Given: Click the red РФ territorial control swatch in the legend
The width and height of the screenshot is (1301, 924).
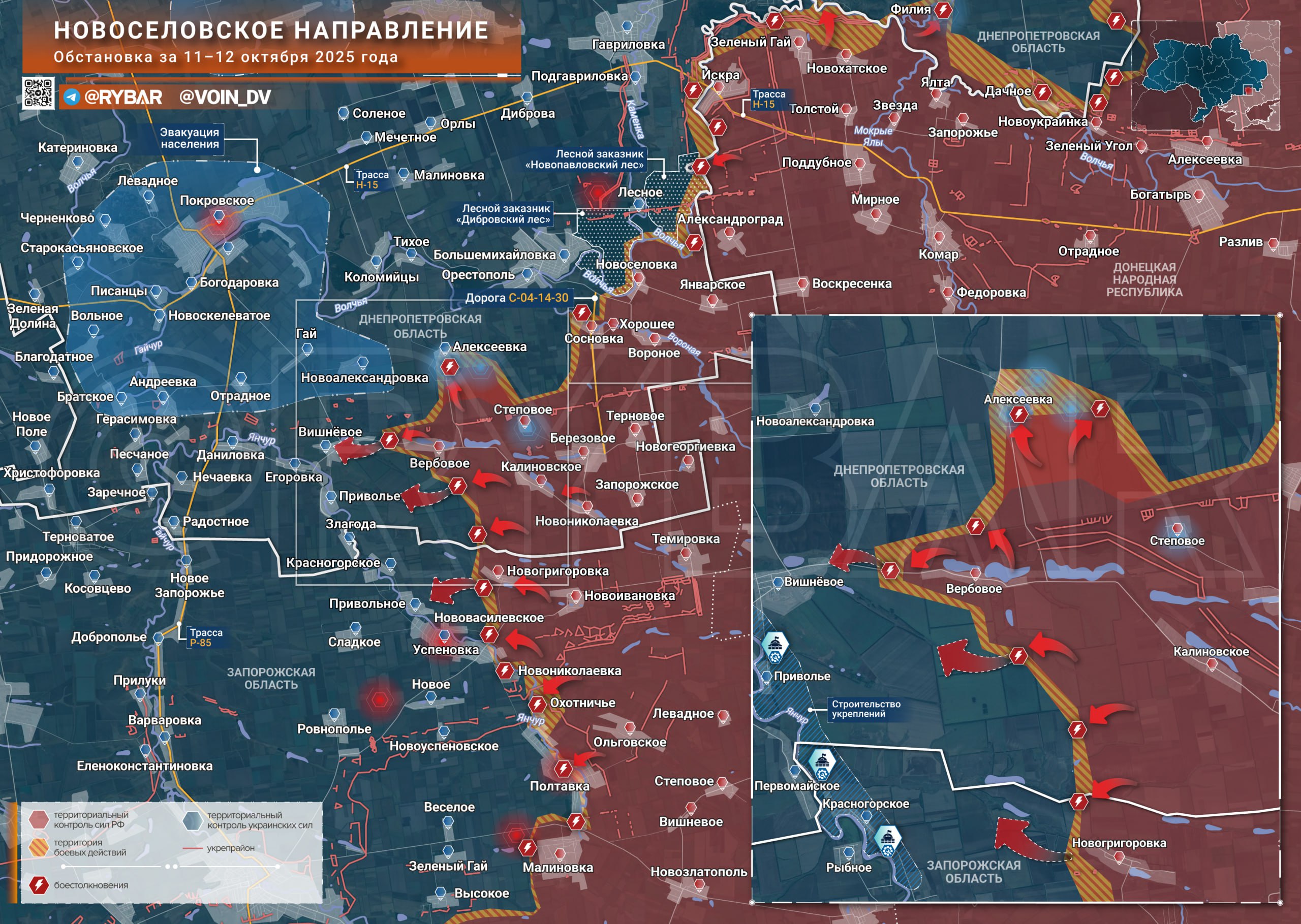Looking at the screenshot, I should 39,819.
